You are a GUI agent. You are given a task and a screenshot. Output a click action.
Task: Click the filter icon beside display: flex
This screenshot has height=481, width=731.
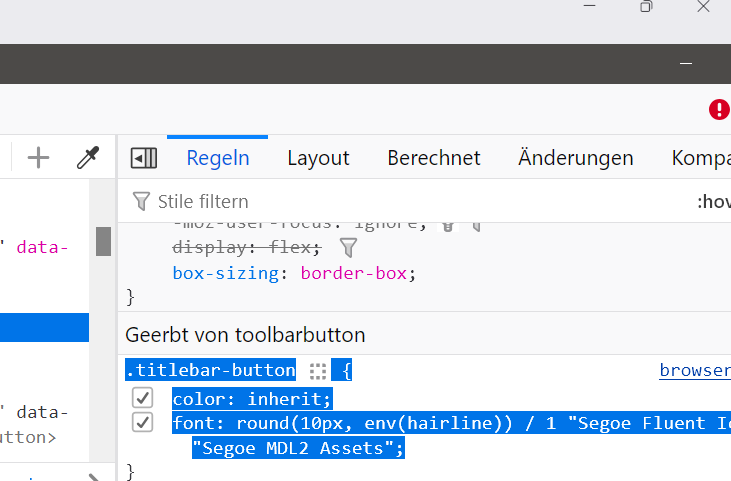pos(348,247)
